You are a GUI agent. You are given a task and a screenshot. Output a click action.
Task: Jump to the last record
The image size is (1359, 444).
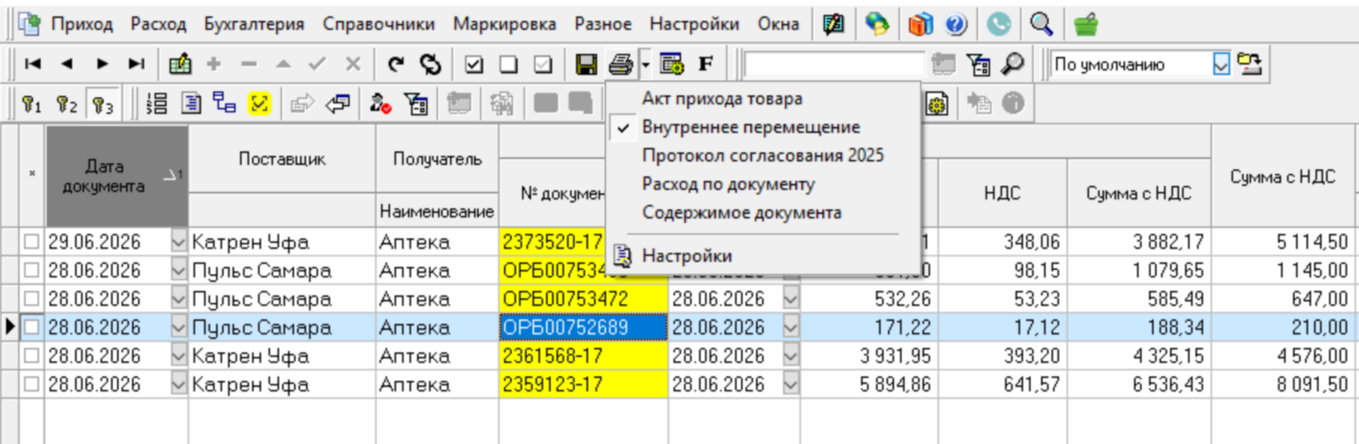click(136, 64)
